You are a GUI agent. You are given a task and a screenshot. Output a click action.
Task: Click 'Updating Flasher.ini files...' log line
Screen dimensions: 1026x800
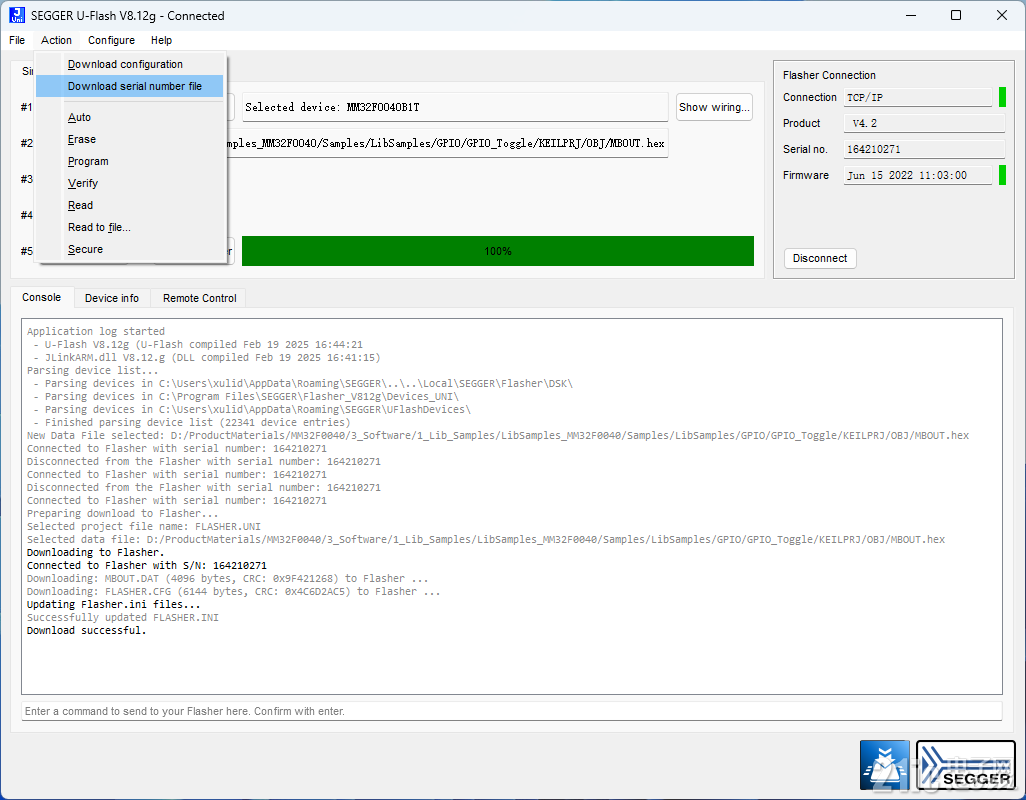pos(113,604)
